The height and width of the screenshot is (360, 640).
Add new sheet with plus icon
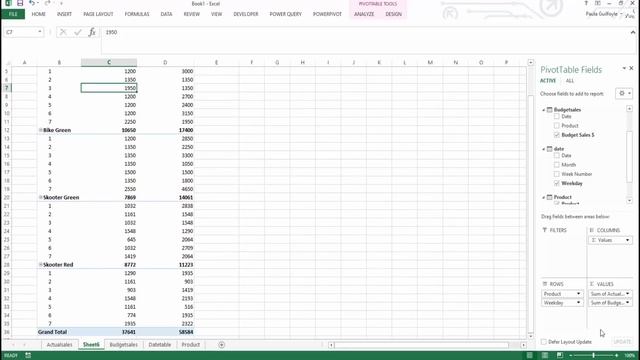222,345
